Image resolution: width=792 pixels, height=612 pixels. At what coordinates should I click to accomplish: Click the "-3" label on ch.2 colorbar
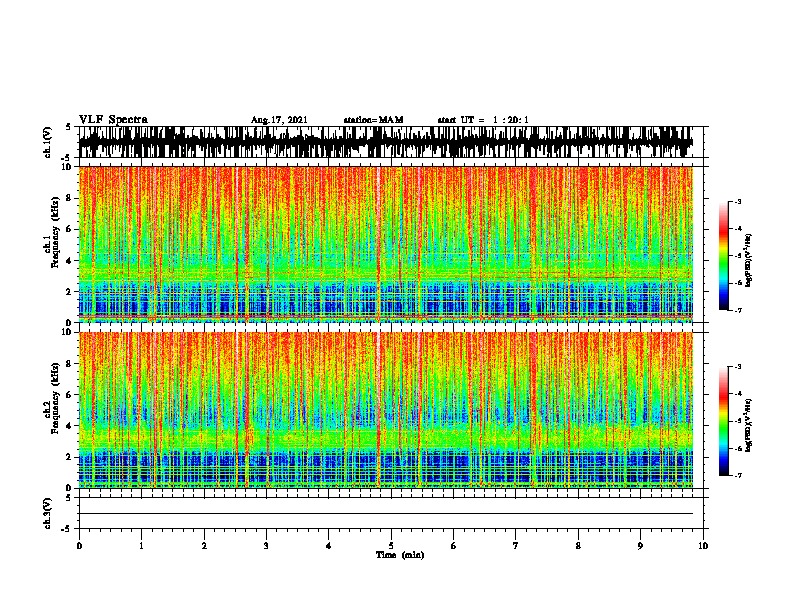(738, 367)
